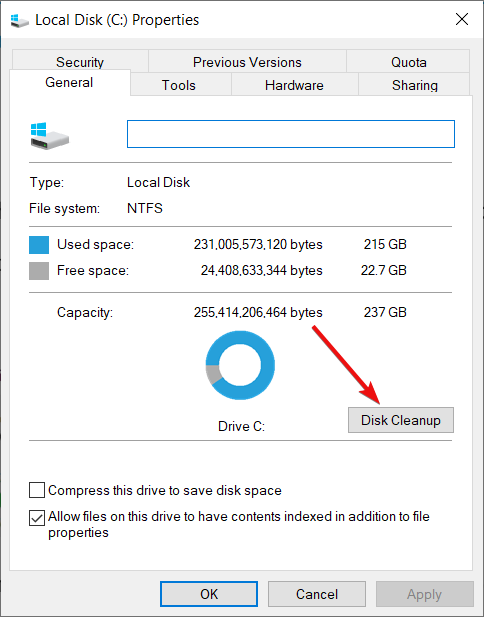484x617 pixels.
Task: Focus the drive label text field
Action: [x=291, y=134]
